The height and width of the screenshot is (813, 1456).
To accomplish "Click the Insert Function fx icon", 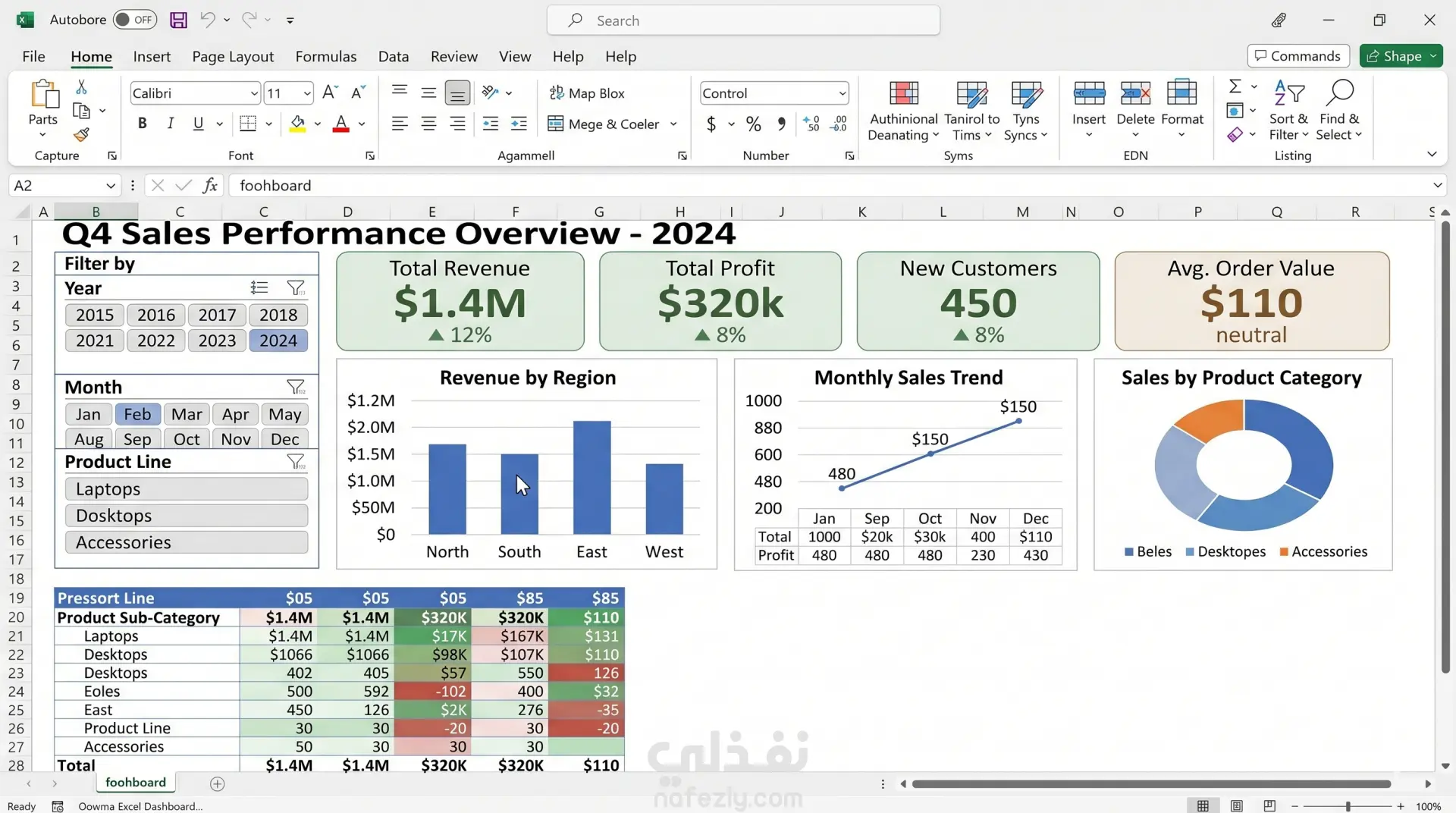I will (x=210, y=186).
